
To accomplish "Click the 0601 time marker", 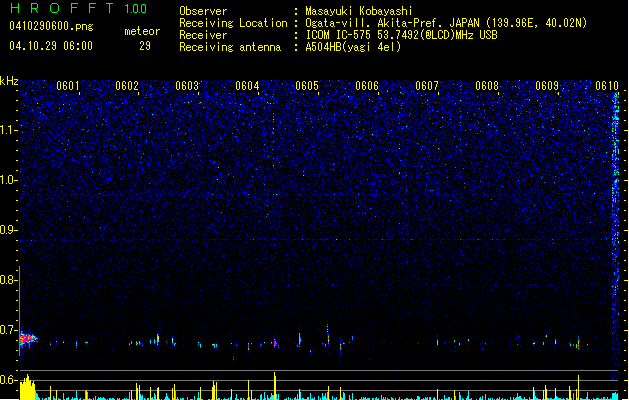I will [x=67, y=86].
